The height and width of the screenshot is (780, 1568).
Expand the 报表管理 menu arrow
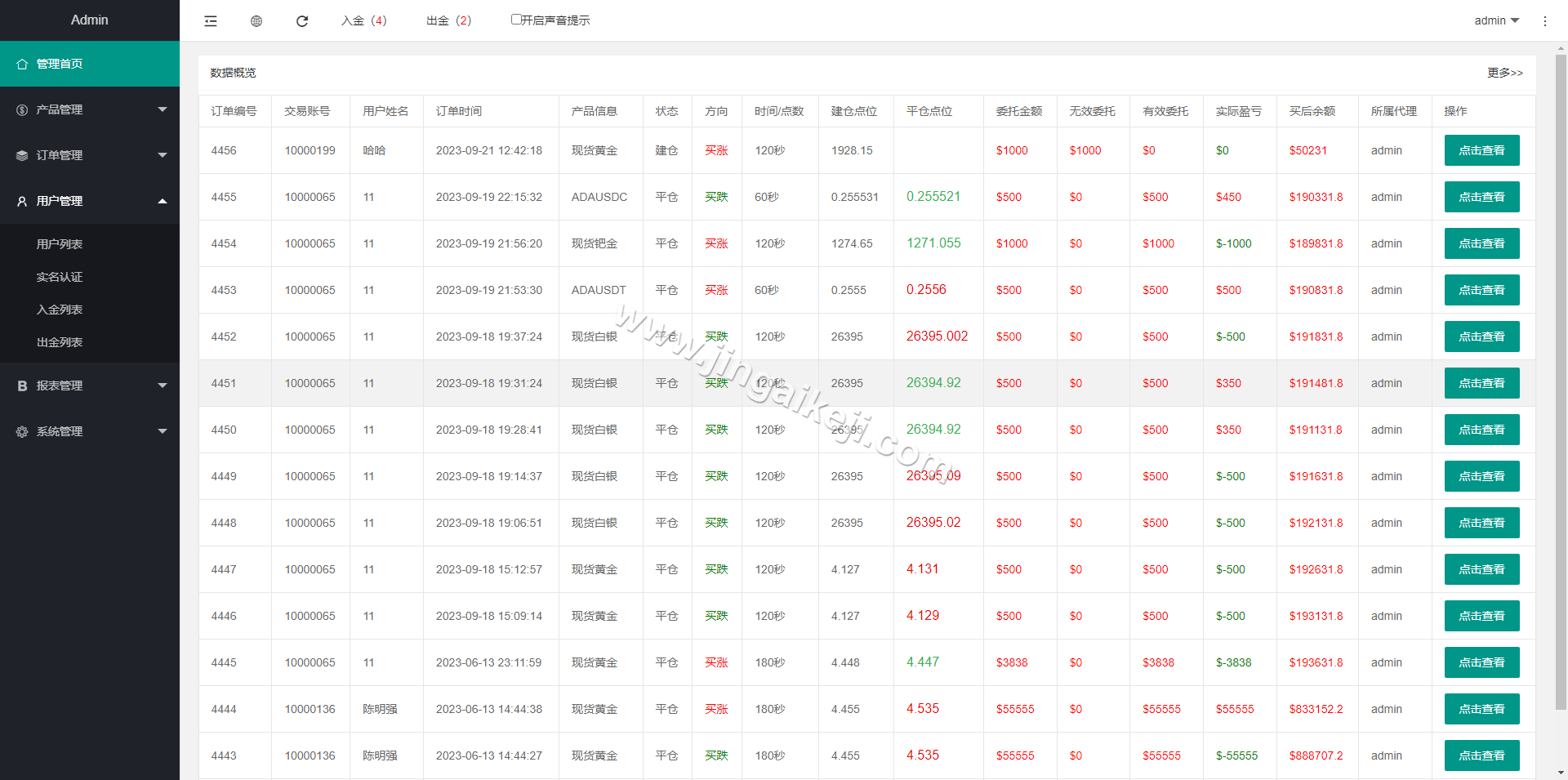click(x=162, y=386)
